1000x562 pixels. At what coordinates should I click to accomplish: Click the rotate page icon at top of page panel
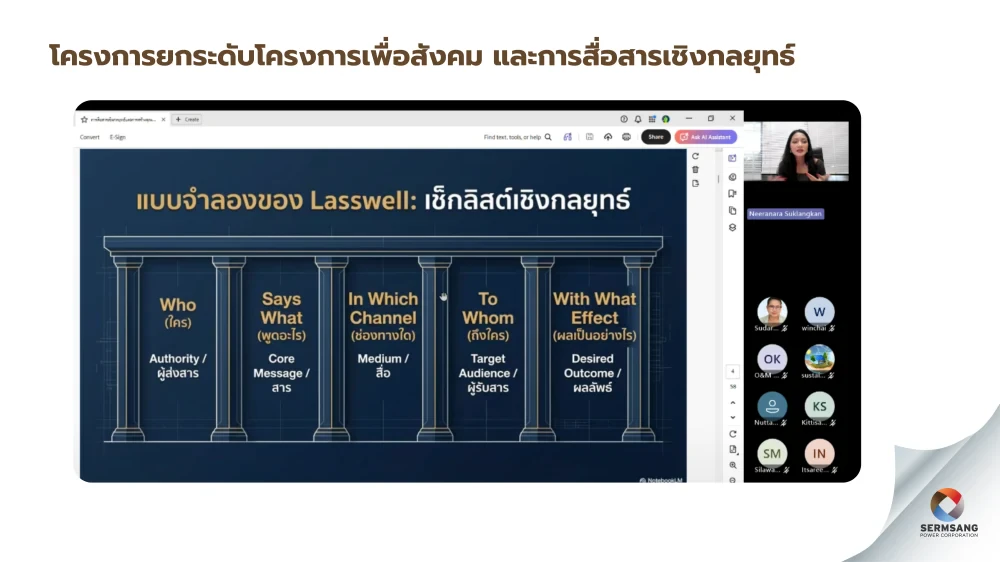coord(695,156)
